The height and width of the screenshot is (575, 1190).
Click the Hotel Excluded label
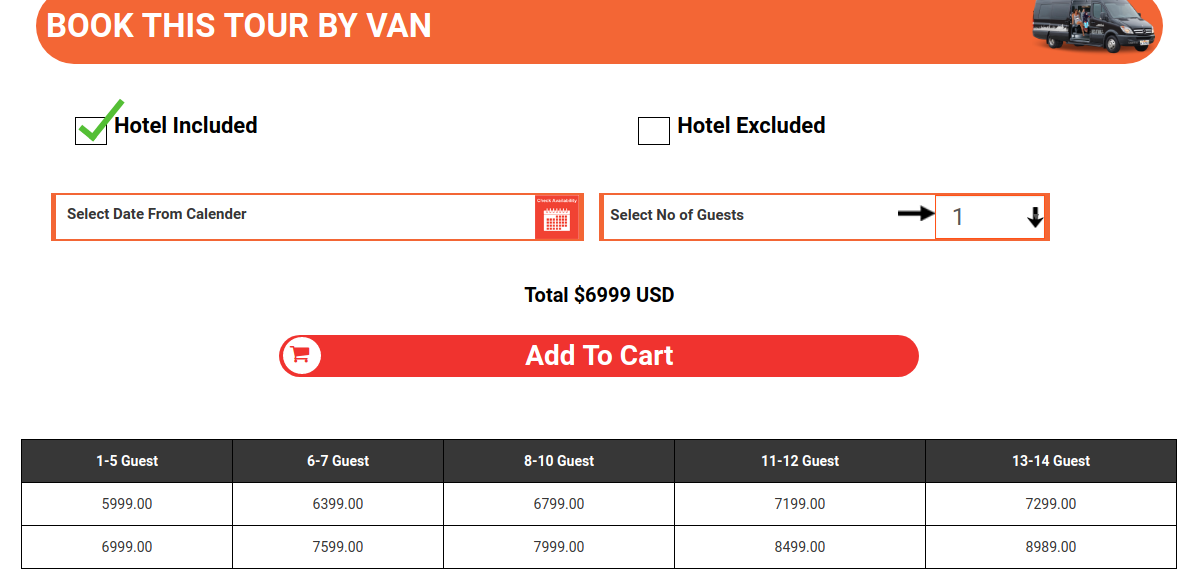(x=751, y=126)
